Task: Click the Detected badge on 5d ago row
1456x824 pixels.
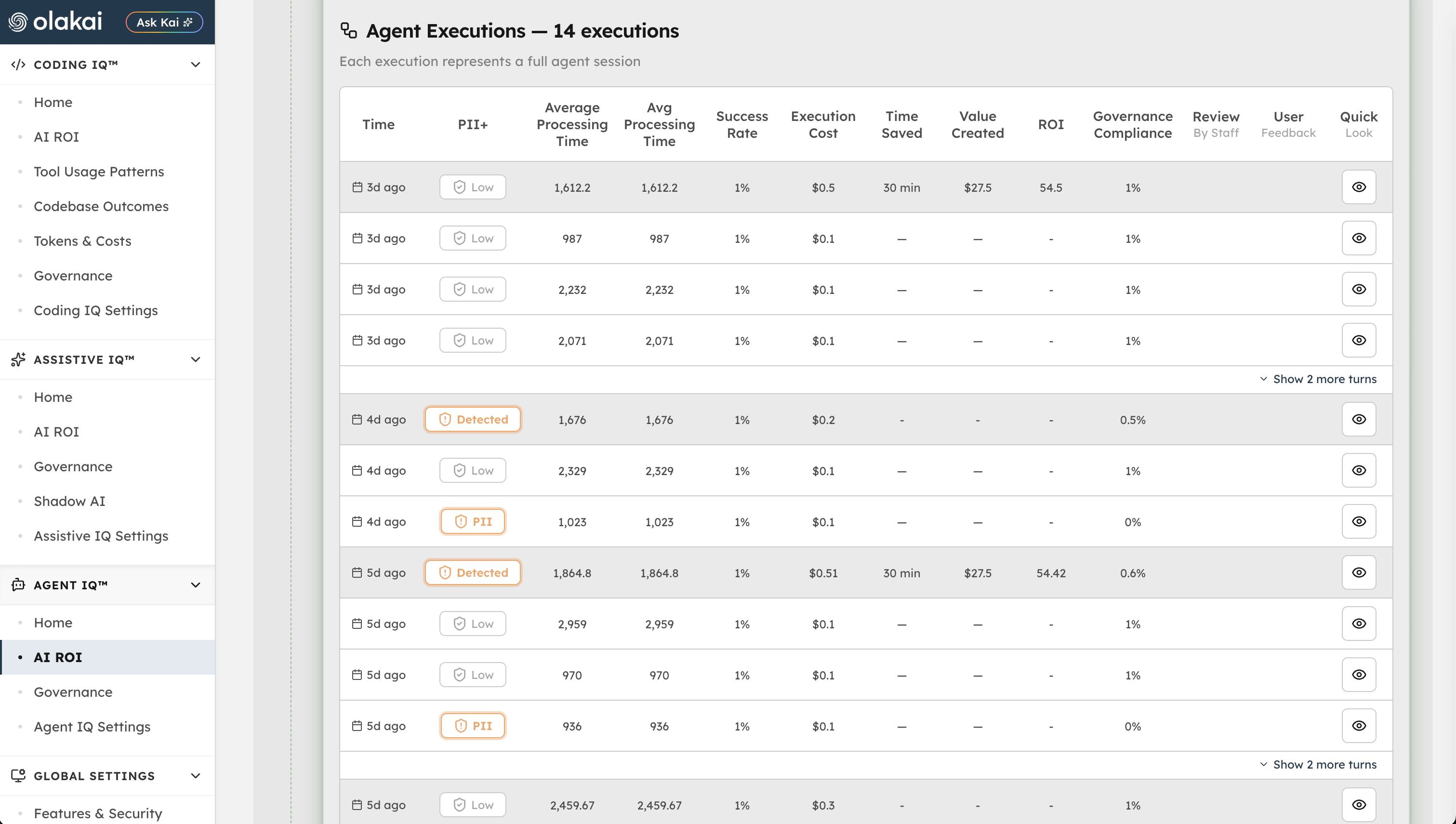Action: [x=473, y=573]
